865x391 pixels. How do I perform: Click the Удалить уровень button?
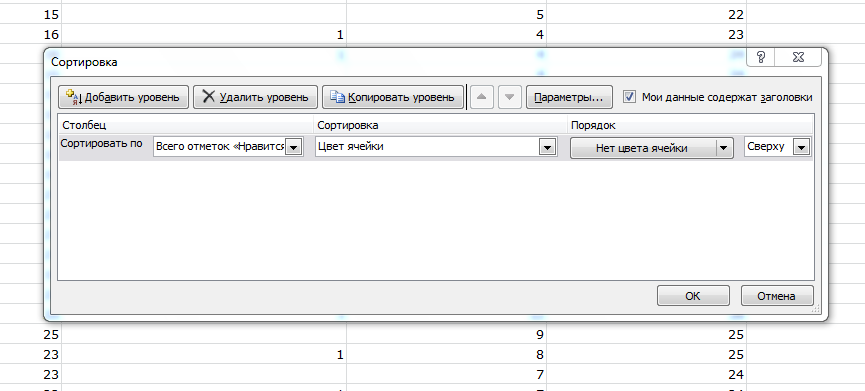(255, 97)
